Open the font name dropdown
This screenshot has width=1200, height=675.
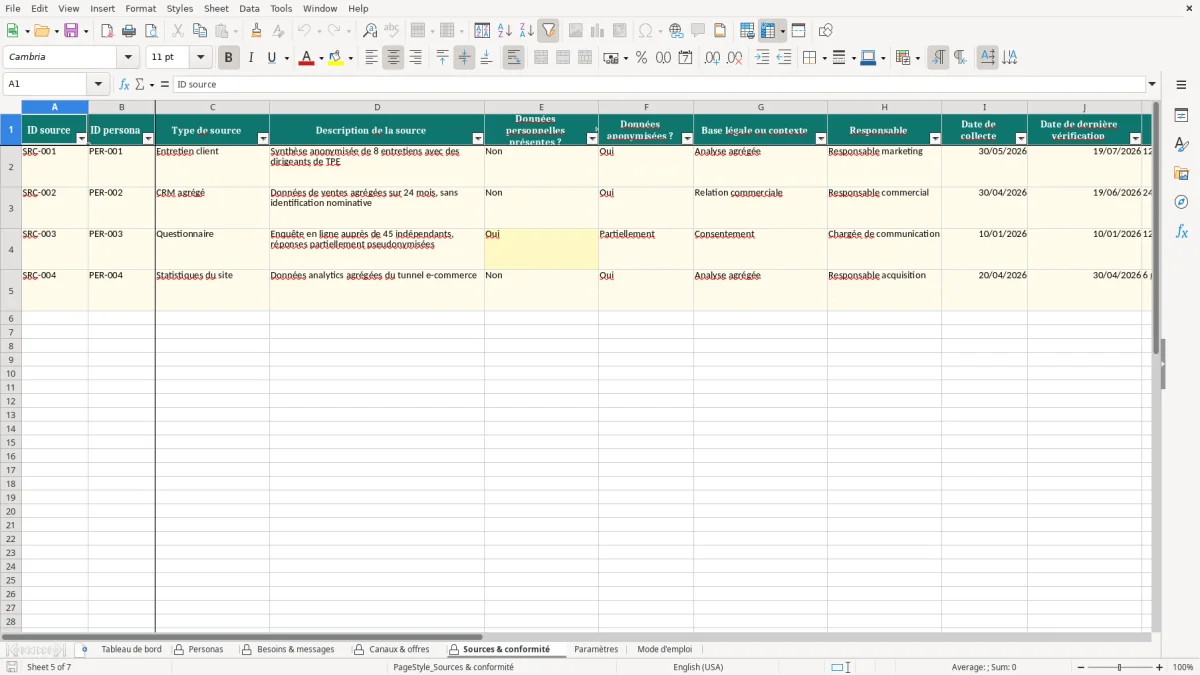[128, 58]
